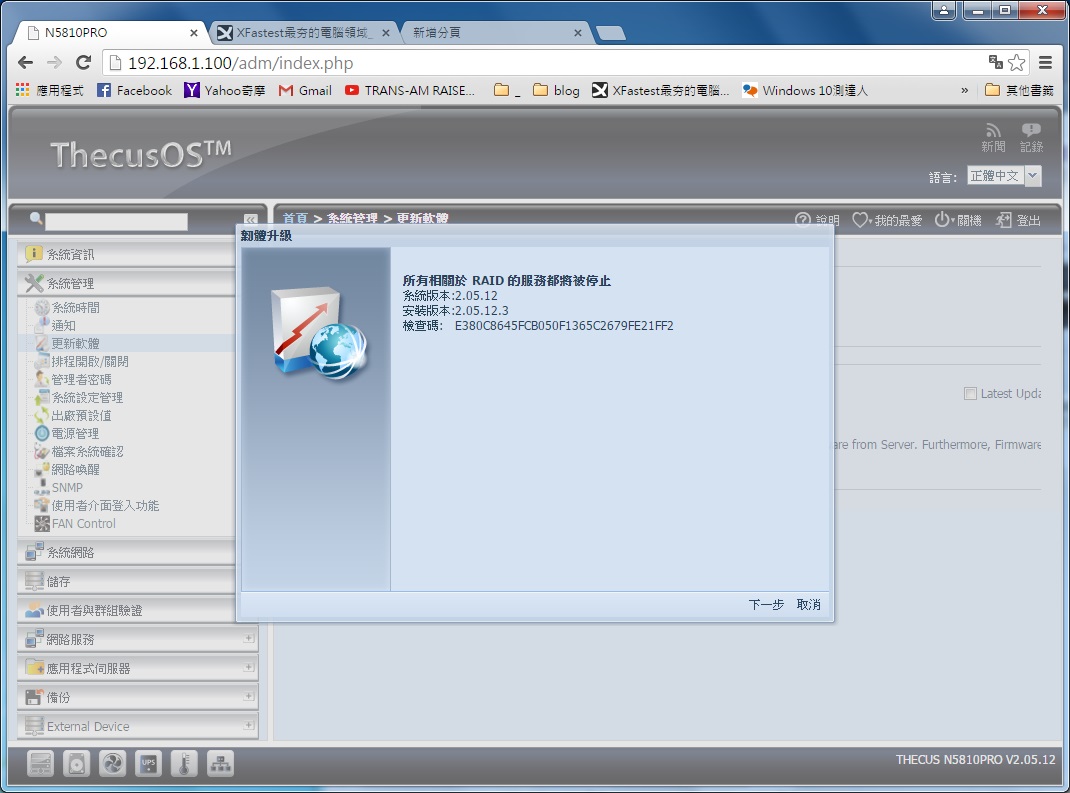Select 使用者介面登入功能 in the tree
The image size is (1070, 793).
105,506
